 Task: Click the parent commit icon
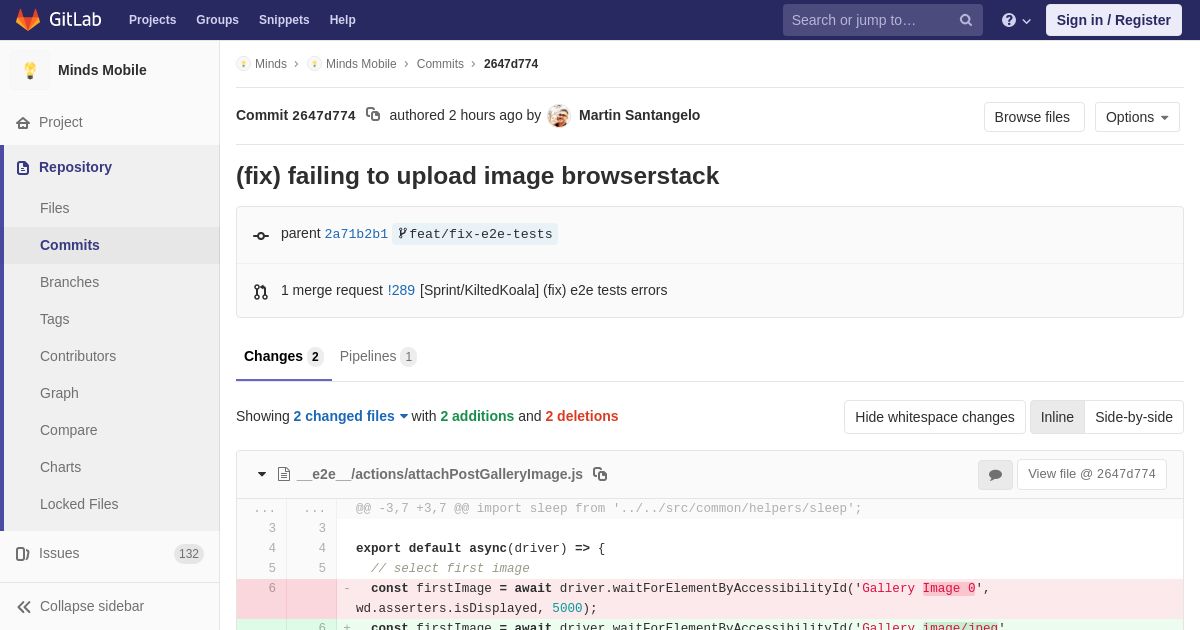261,236
